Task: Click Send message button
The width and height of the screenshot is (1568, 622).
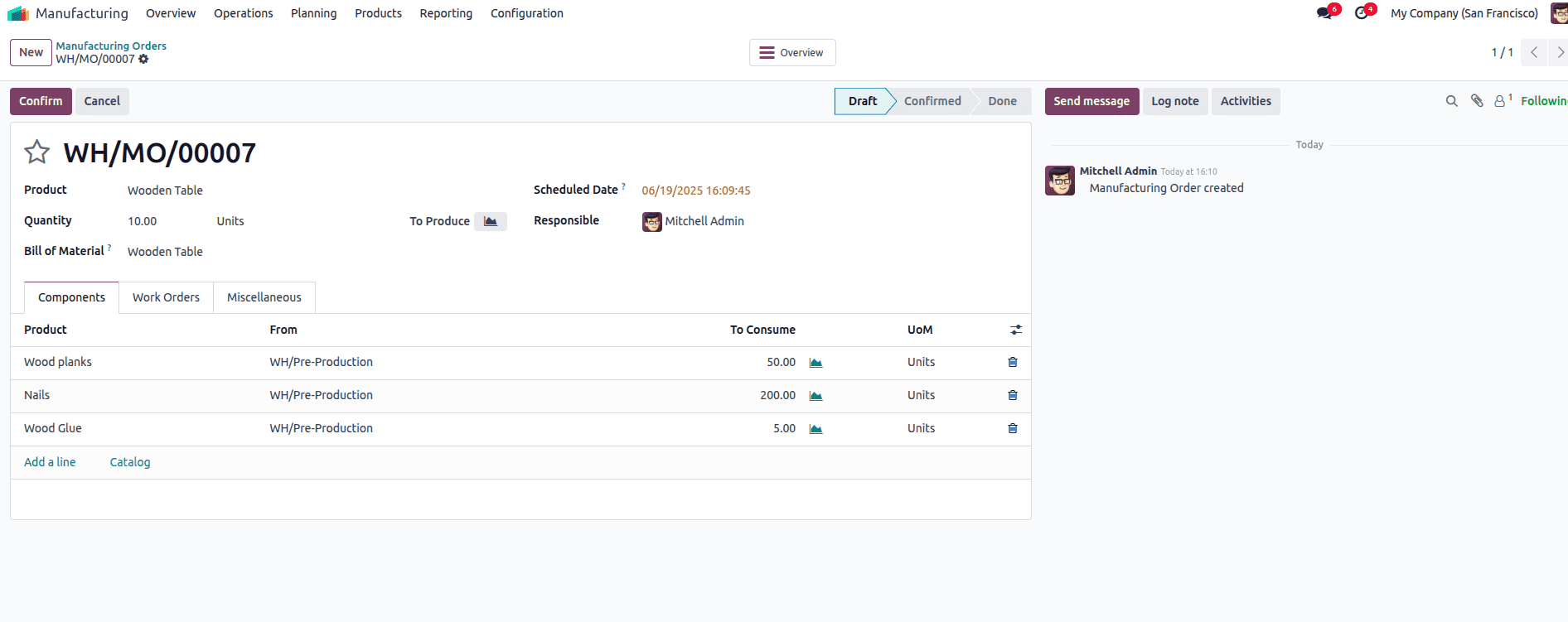Action: pyautogui.click(x=1091, y=101)
